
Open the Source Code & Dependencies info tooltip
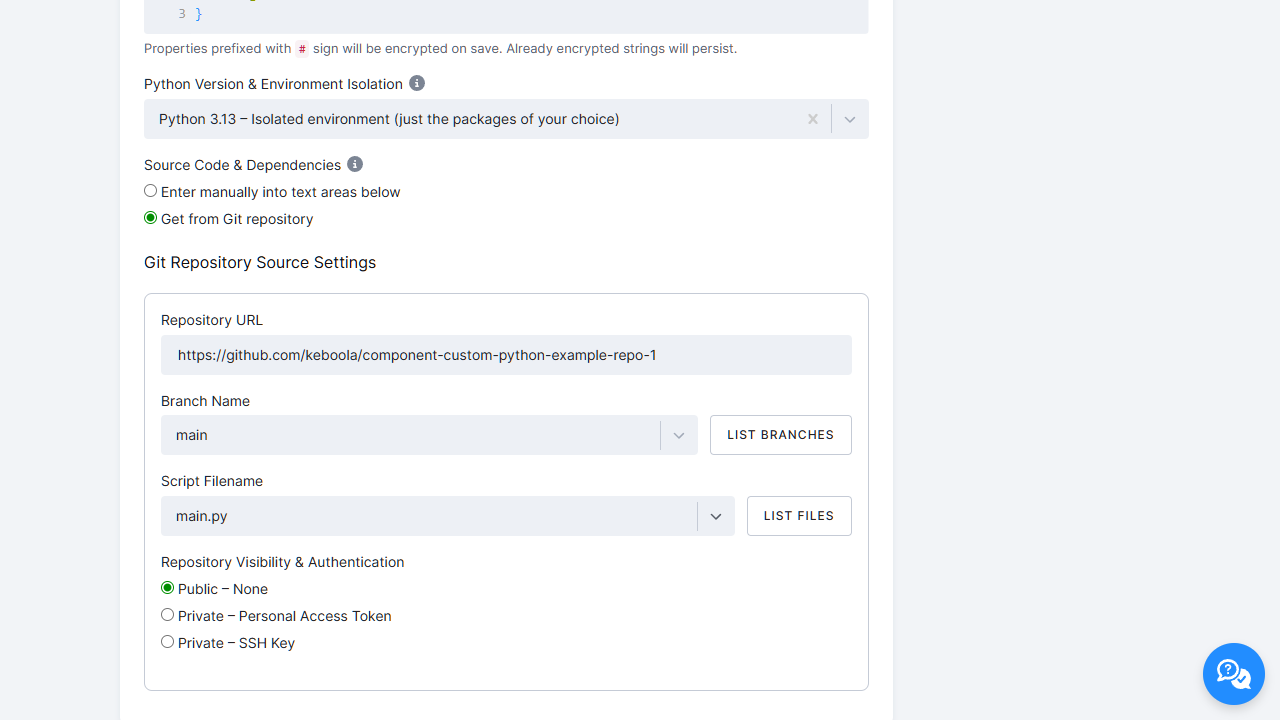tap(355, 164)
